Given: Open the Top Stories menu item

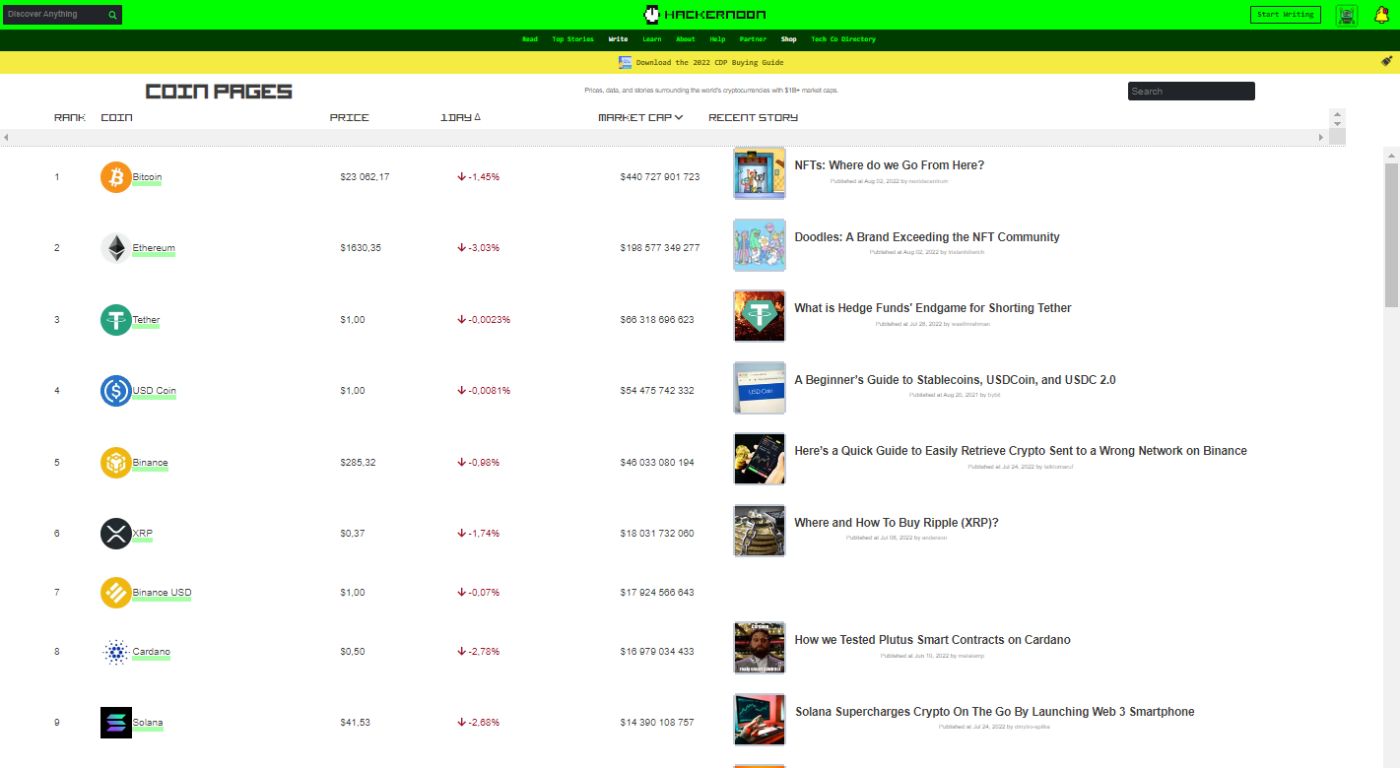Looking at the screenshot, I should (x=573, y=40).
